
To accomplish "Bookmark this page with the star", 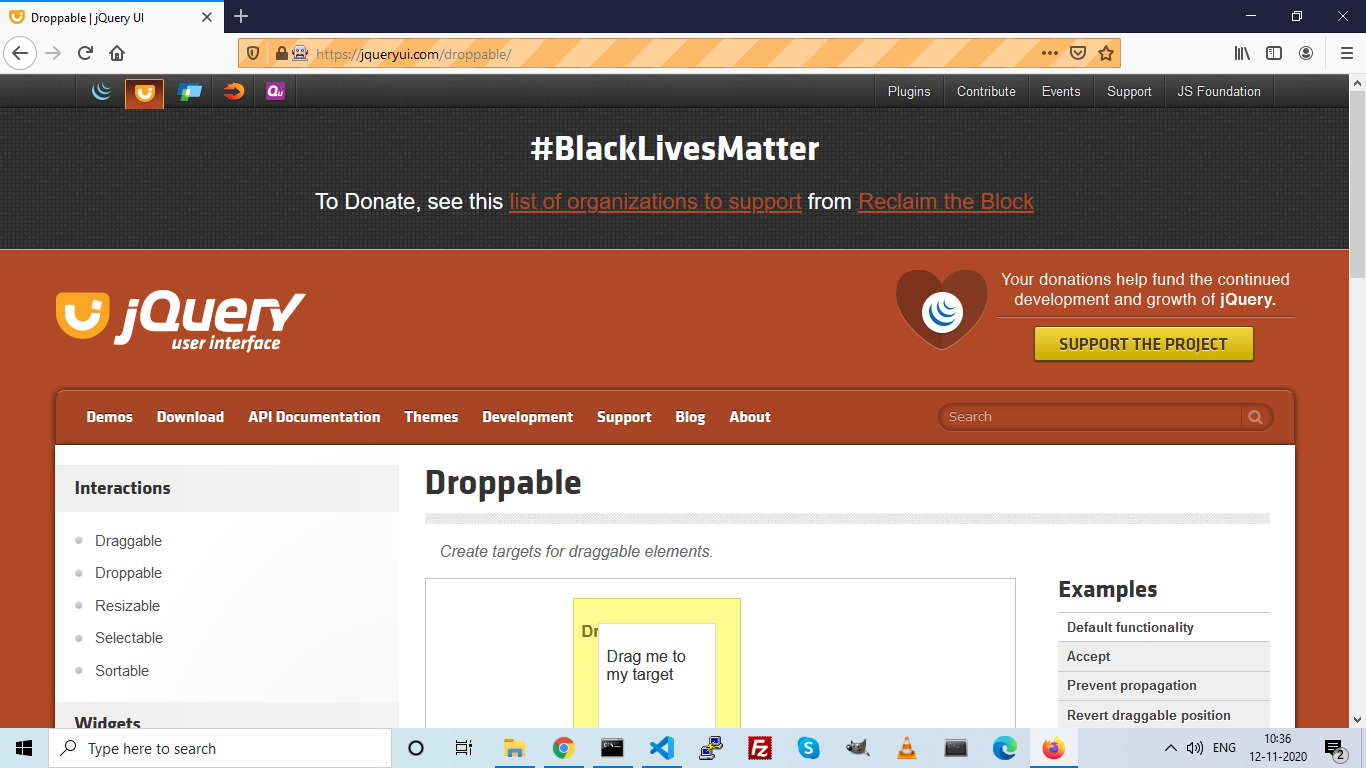I will click(1106, 53).
